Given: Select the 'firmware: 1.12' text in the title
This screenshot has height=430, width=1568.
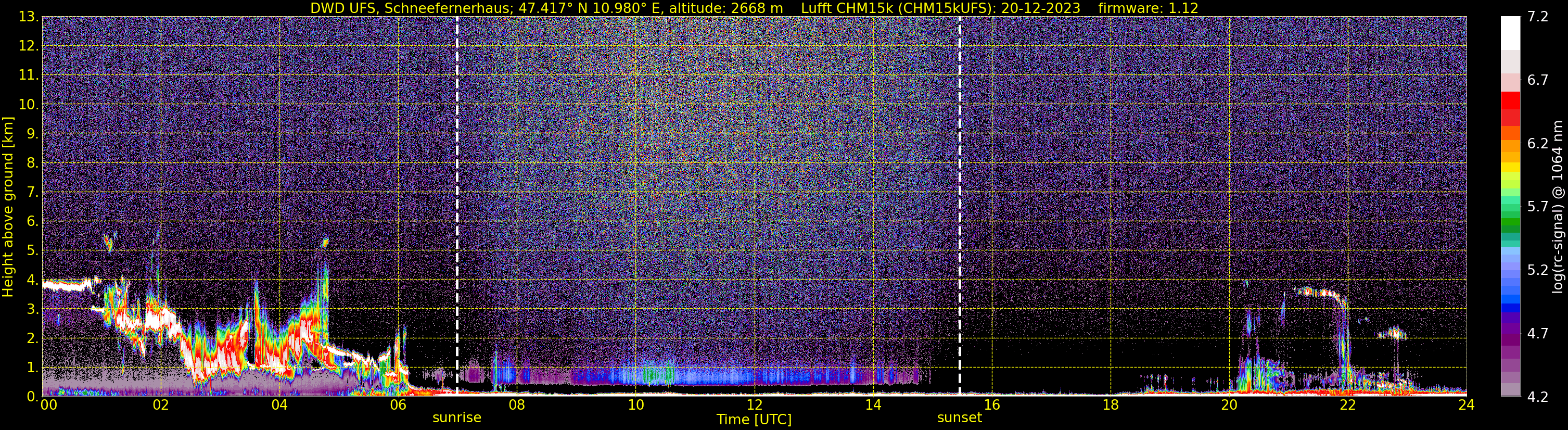Looking at the screenshot, I should pos(1148,8).
